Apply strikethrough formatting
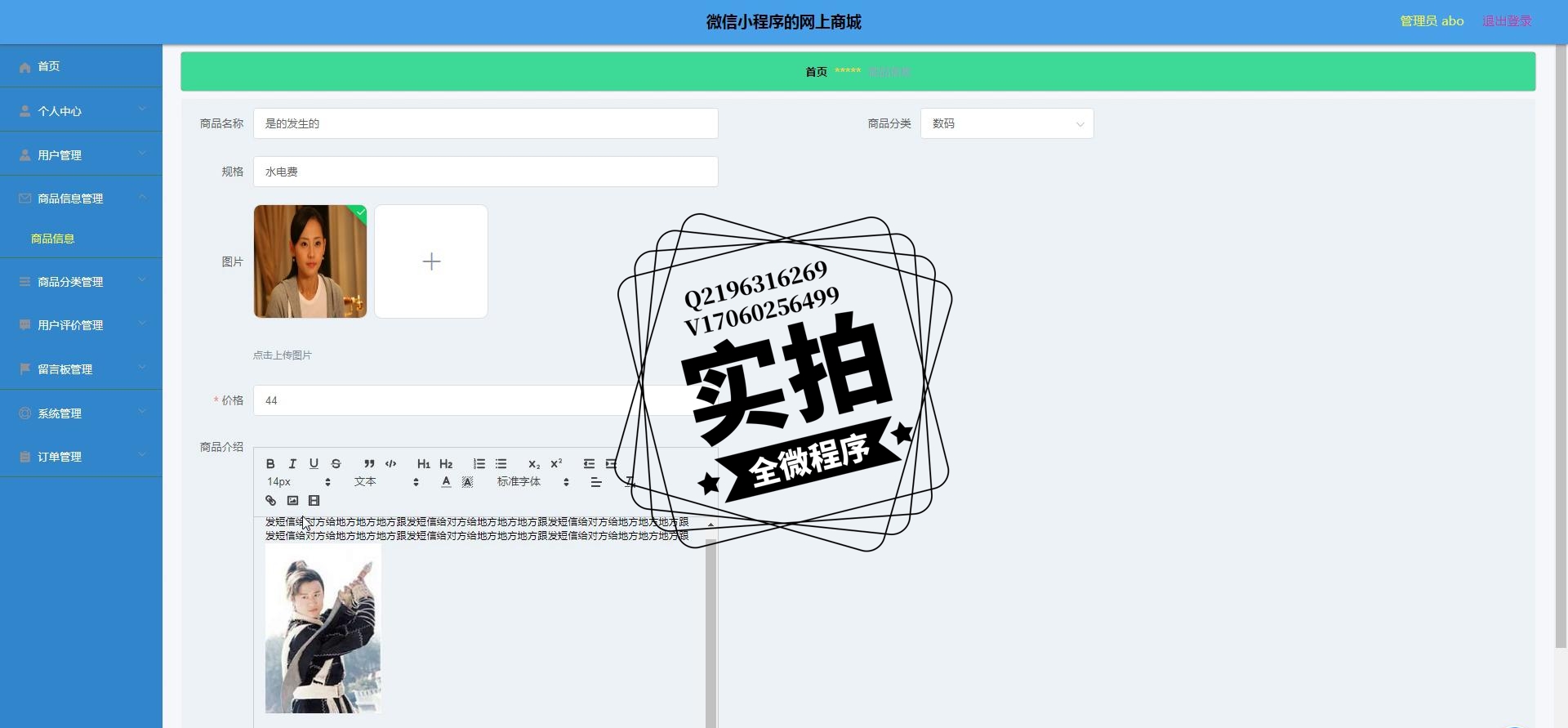The height and width of the screenshot is (728, 1568). [x=336, y=463]
